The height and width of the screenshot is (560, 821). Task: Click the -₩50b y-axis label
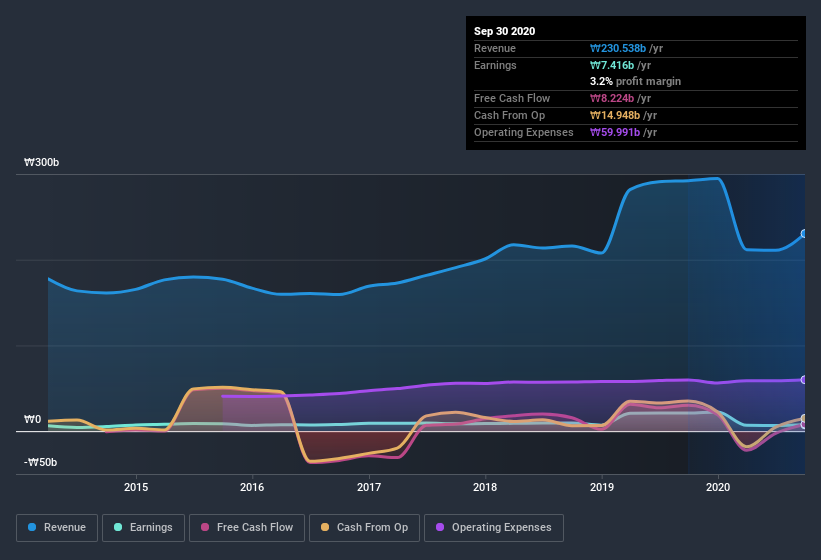click(40, 462)
